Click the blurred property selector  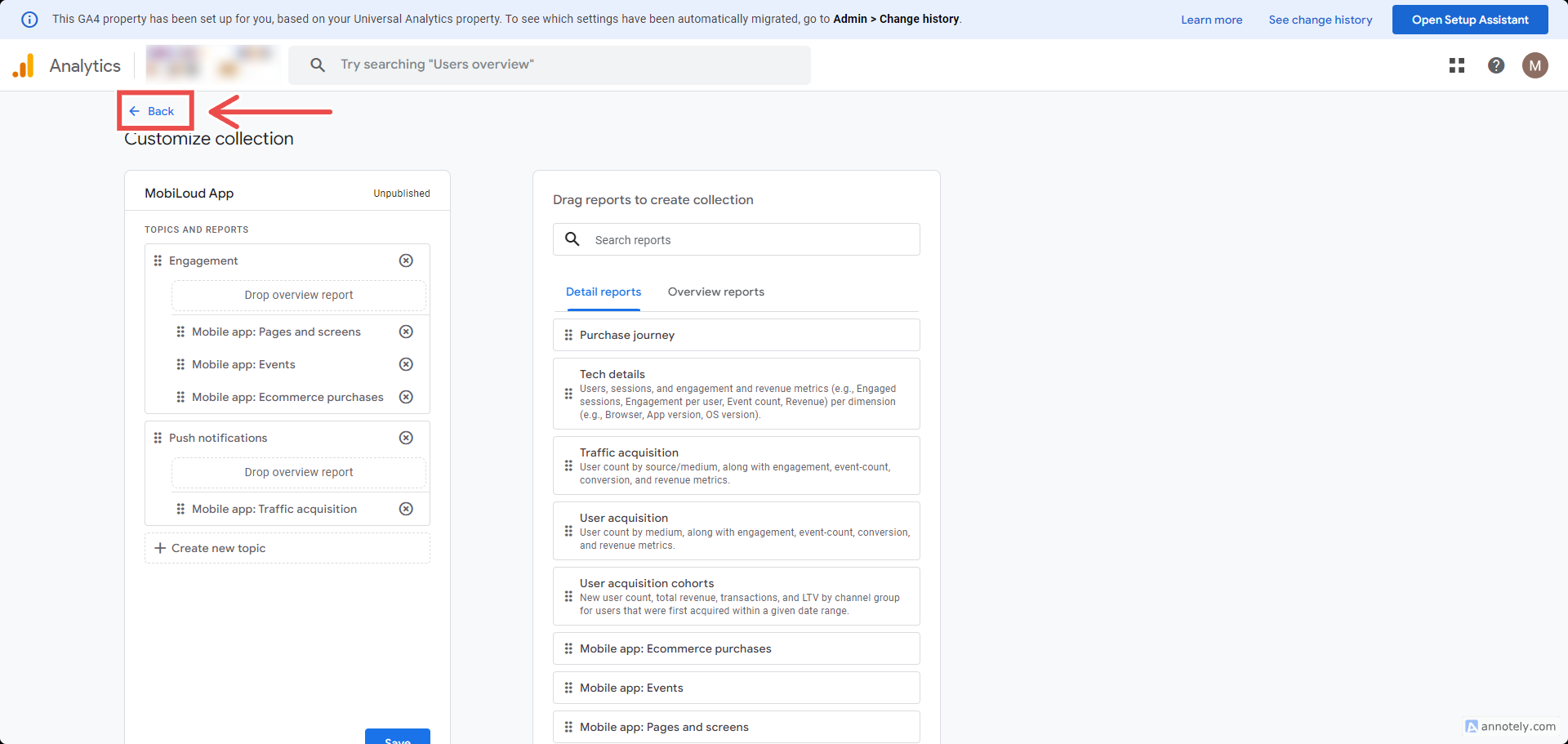212,65
